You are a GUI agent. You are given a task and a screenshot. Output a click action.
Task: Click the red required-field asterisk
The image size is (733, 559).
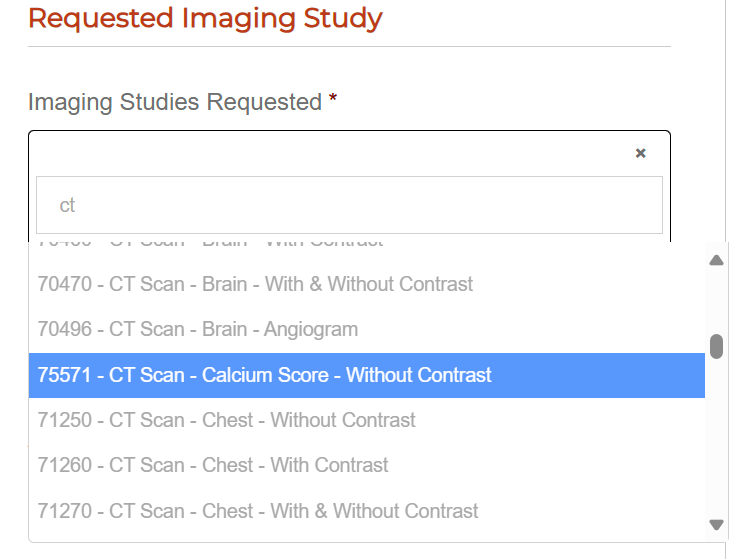pos(333,102)
